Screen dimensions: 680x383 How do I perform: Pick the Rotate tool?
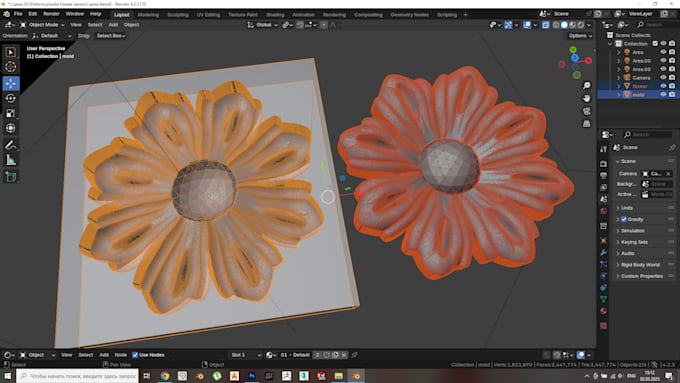point(11,98)
